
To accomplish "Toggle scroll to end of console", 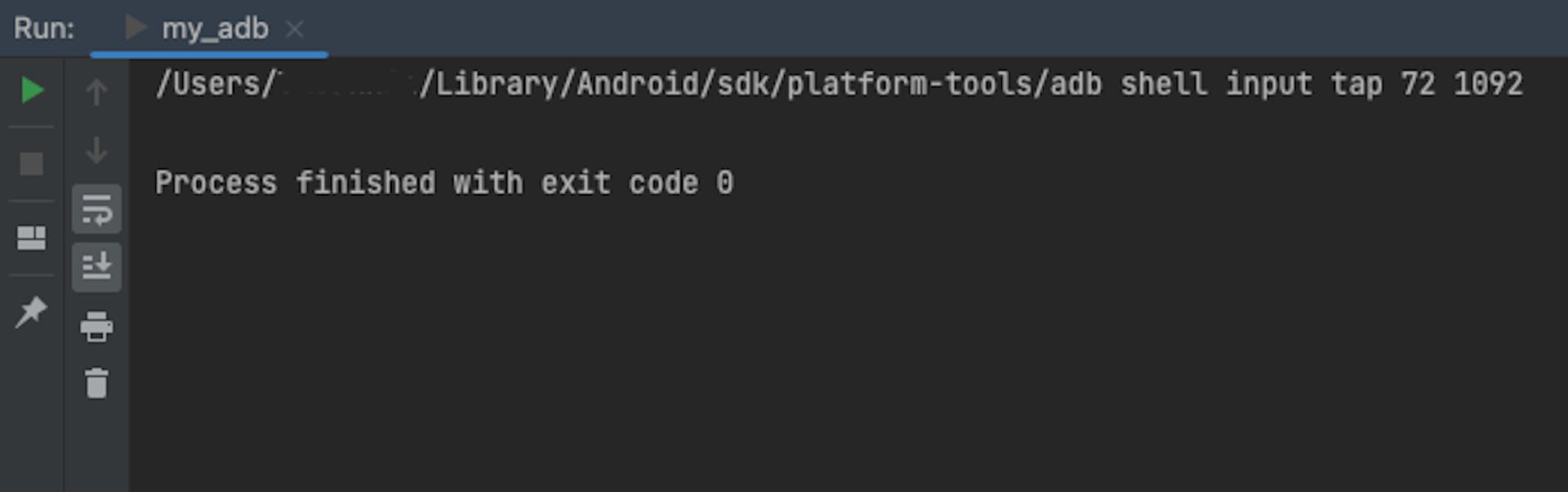I will (x=96, y=267).
